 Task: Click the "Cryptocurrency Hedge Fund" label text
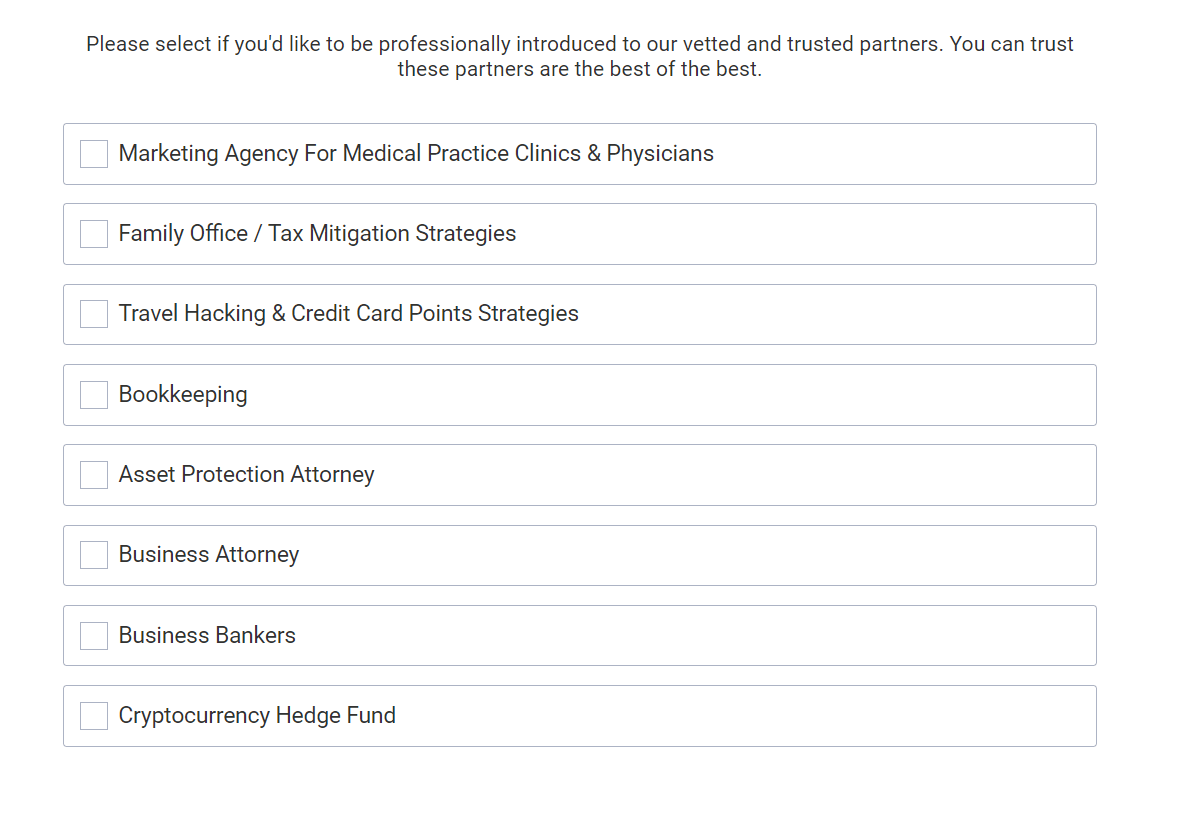click(x=257, y=716)
